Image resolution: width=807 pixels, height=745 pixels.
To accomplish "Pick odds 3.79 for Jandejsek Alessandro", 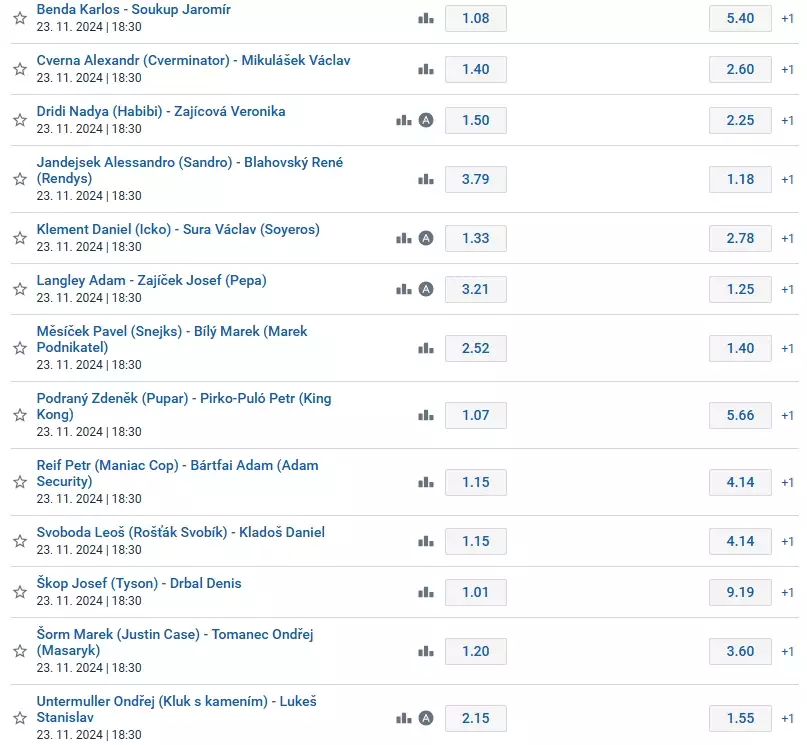I will pyautogui.click(x=475, y=179).
